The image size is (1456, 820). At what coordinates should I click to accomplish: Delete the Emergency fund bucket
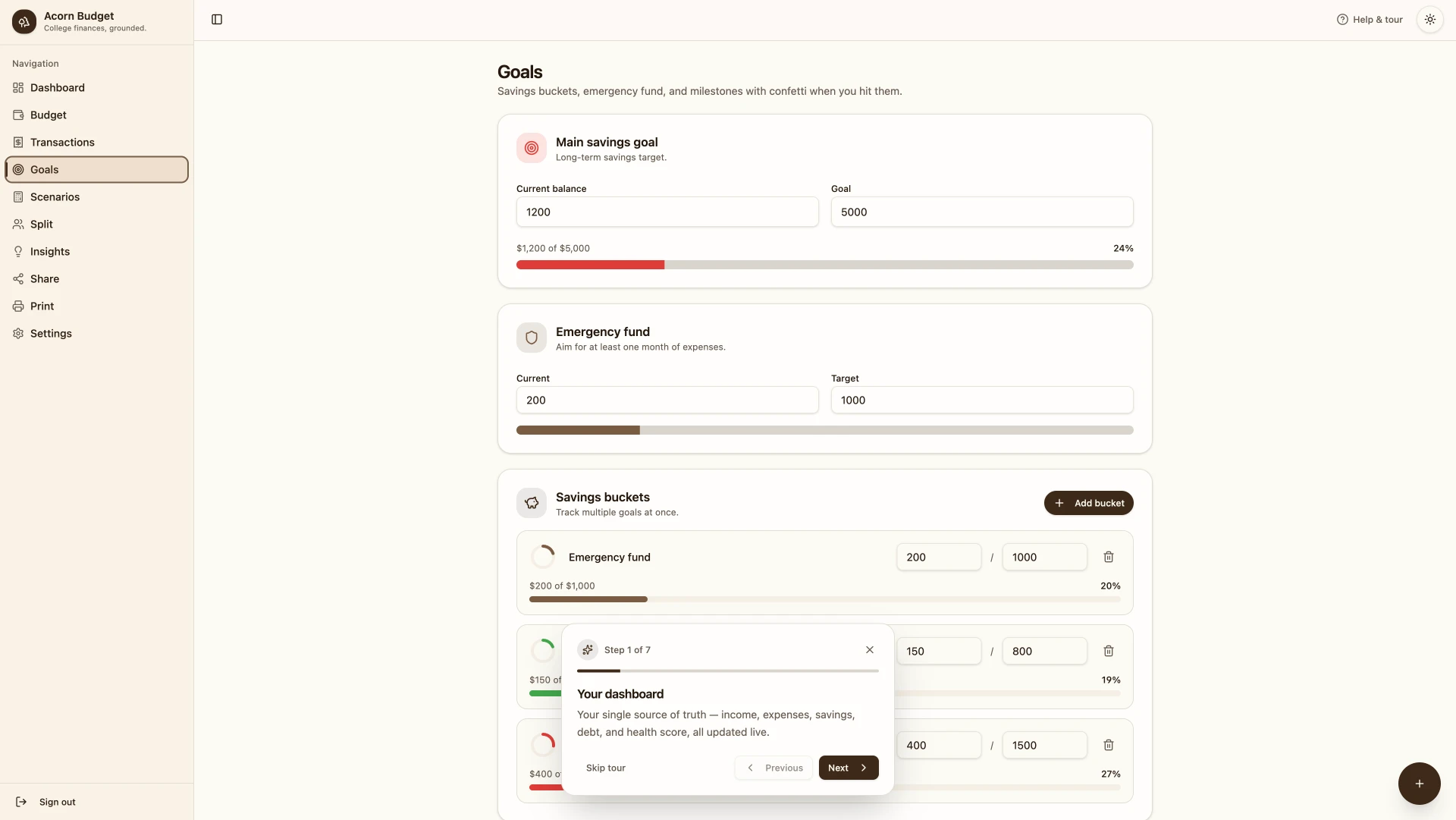point(1109,557)
